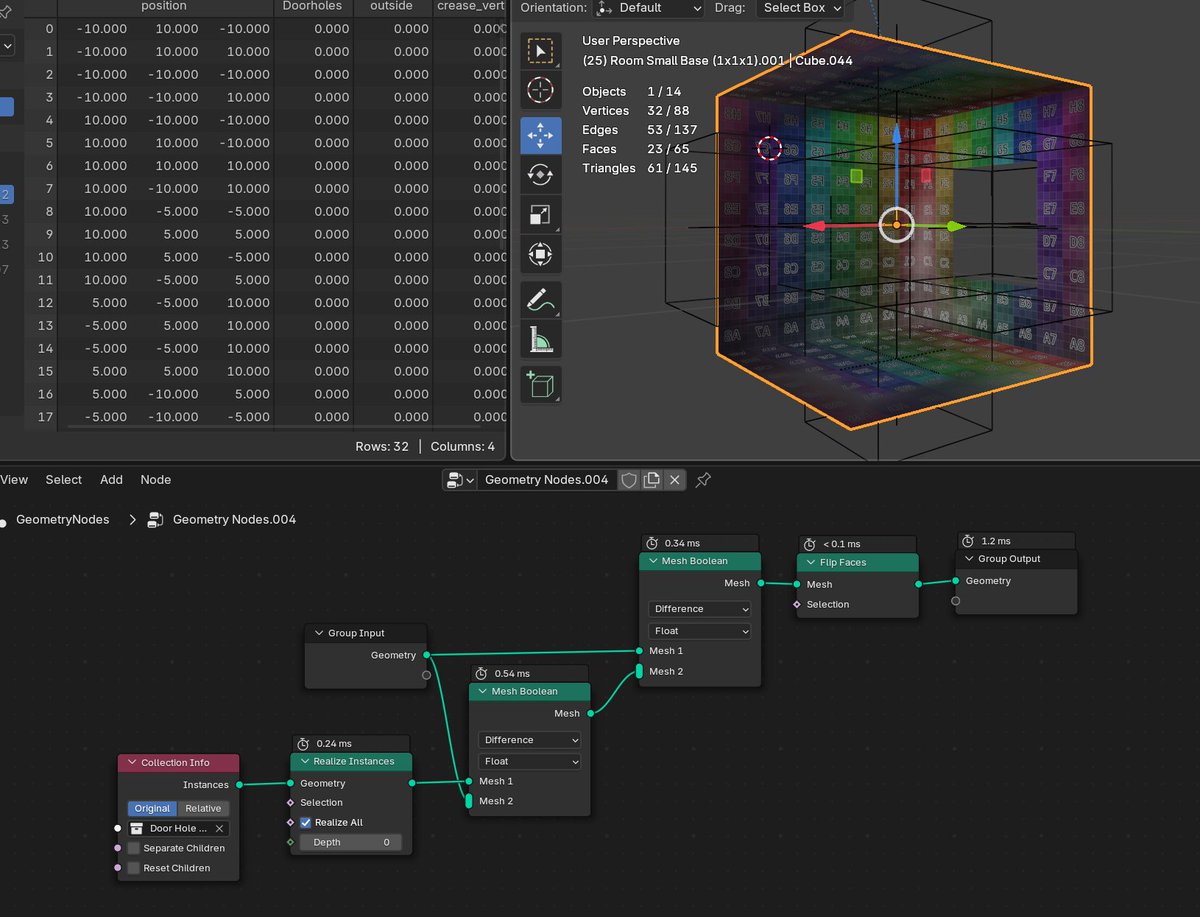1200x917 pixels.
Task: Open the node tree browse dropdown
Action: [x=460, y=480]
